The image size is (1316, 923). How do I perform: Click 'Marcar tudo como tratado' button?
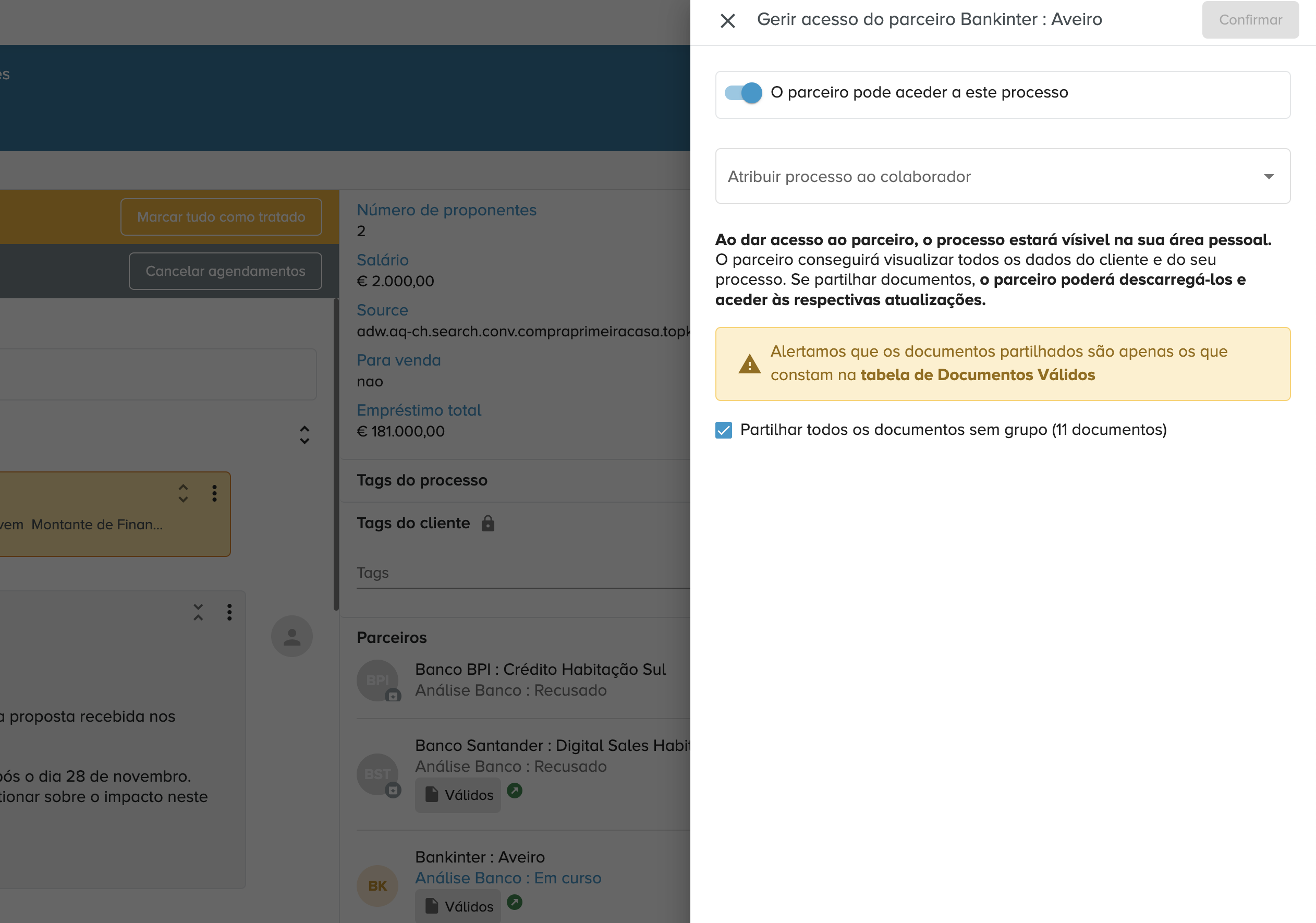(x=221, y=217)
